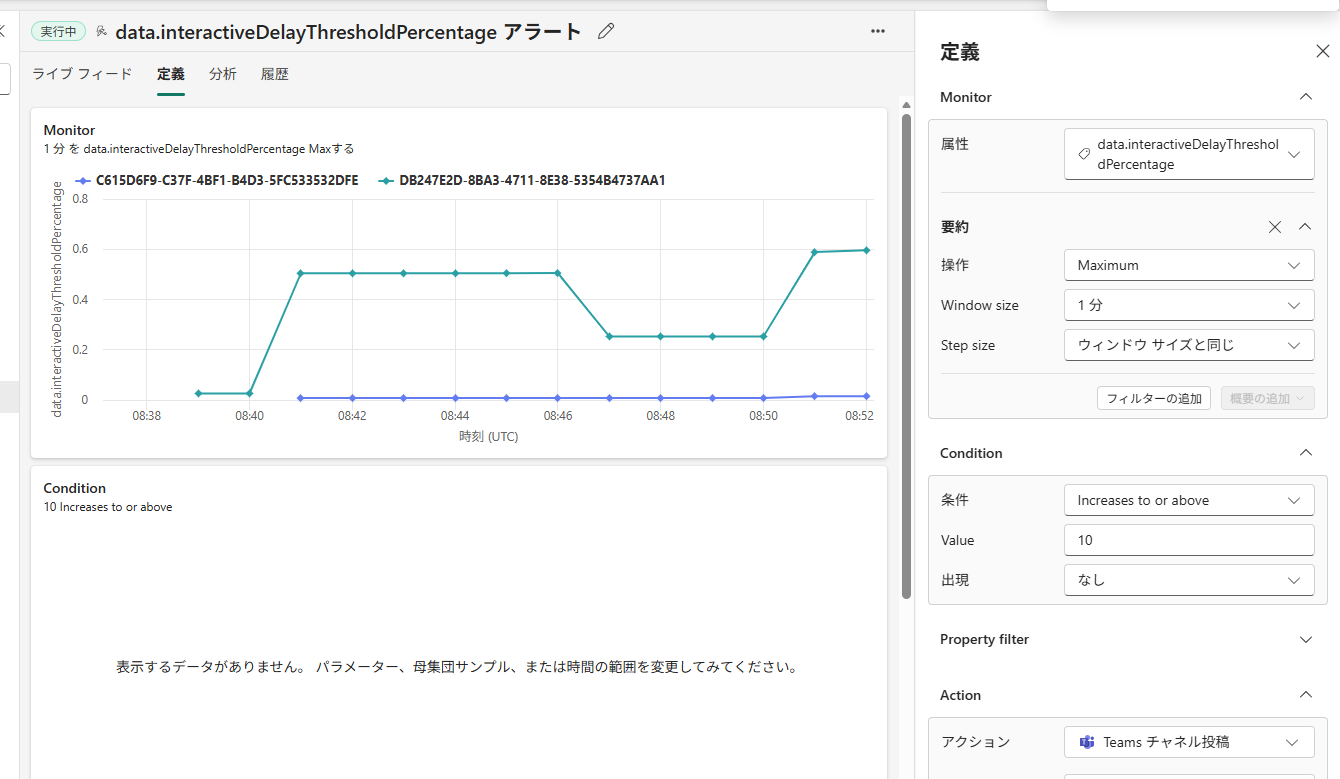Click the Monitor card heading

(x=69, y=130)
